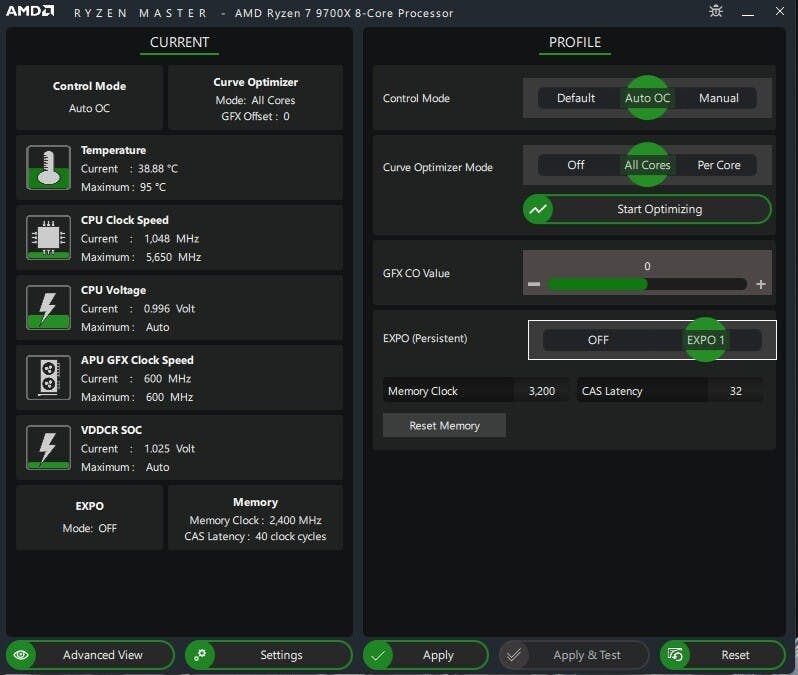
Task: Click the Memory Clock: 2,400 MHz text
Action: [x=255, y=520]
